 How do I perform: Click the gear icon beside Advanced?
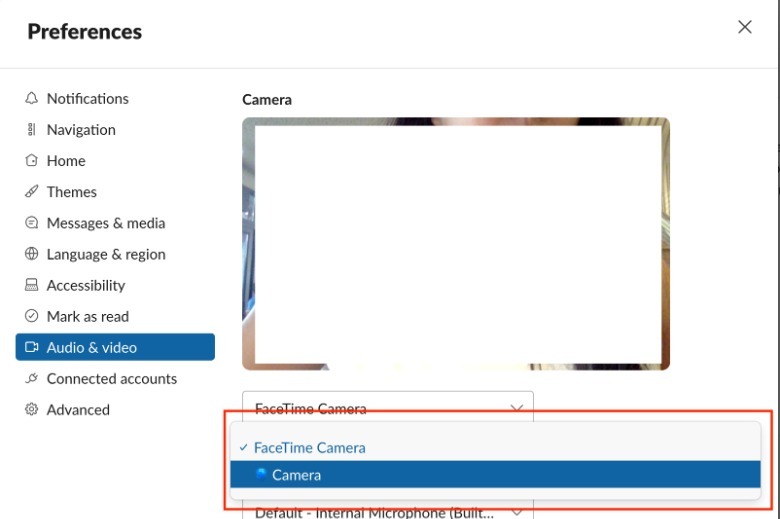[32, 409]
